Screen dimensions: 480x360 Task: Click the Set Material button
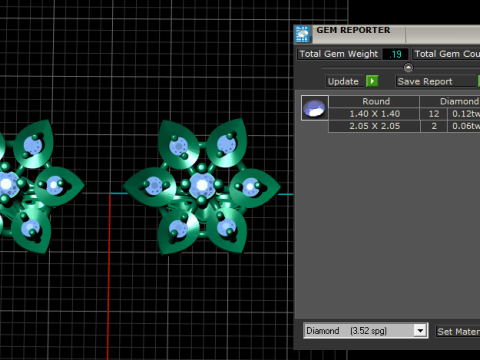(x=458, y=332)
